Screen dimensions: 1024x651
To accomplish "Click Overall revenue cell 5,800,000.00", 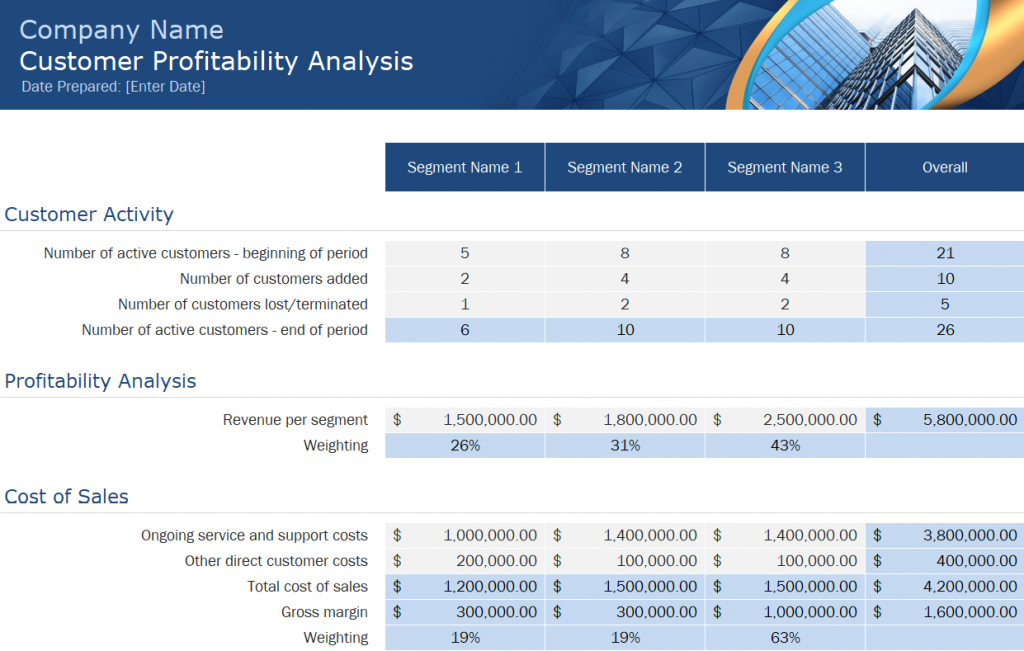I will pyautogui.click(x=945, y=420).
